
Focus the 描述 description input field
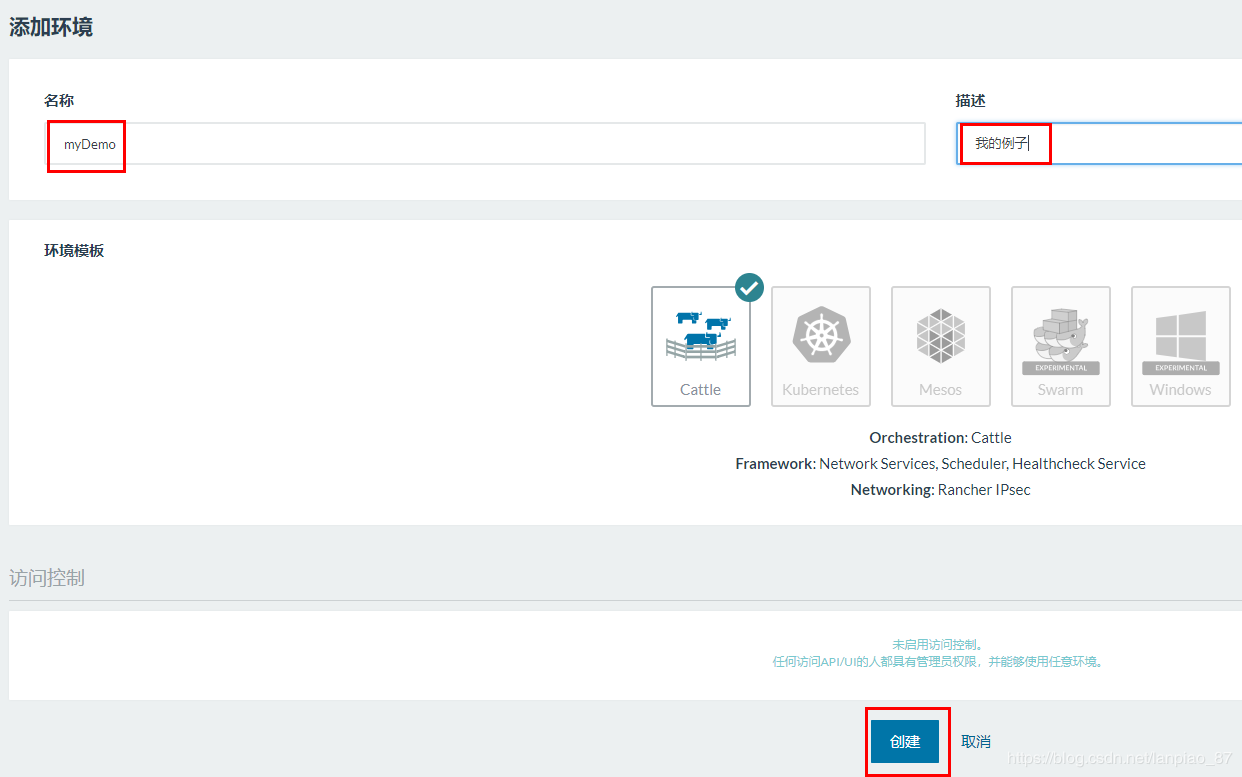1099,144
